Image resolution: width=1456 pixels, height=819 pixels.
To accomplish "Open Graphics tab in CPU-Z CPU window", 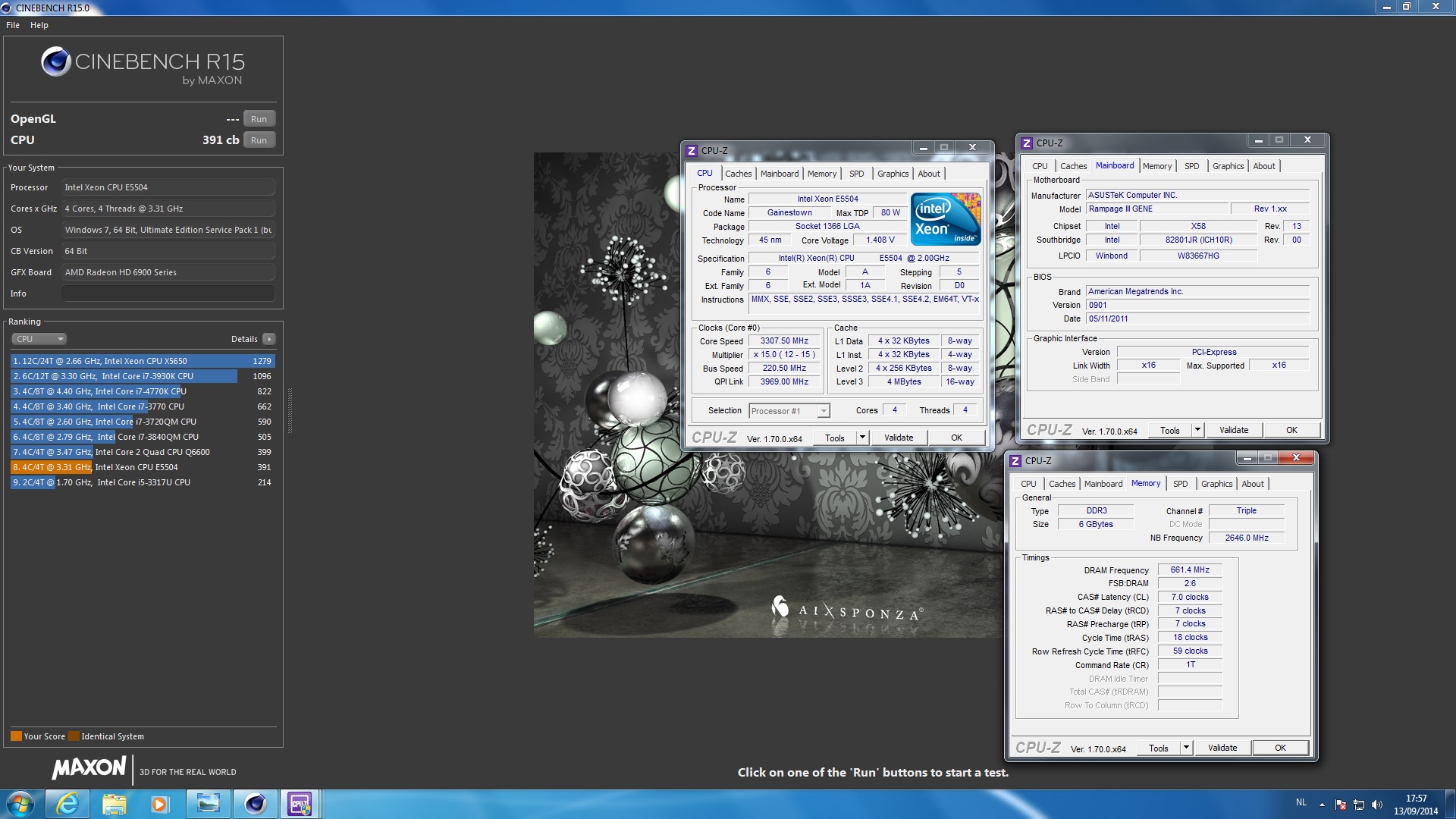I will pos(893,174).
